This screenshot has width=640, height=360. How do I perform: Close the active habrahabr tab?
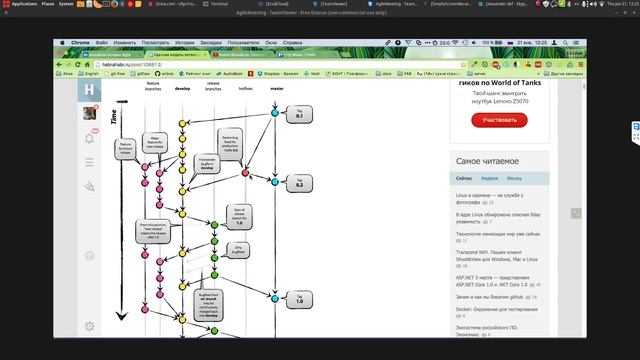coord(205,54)
